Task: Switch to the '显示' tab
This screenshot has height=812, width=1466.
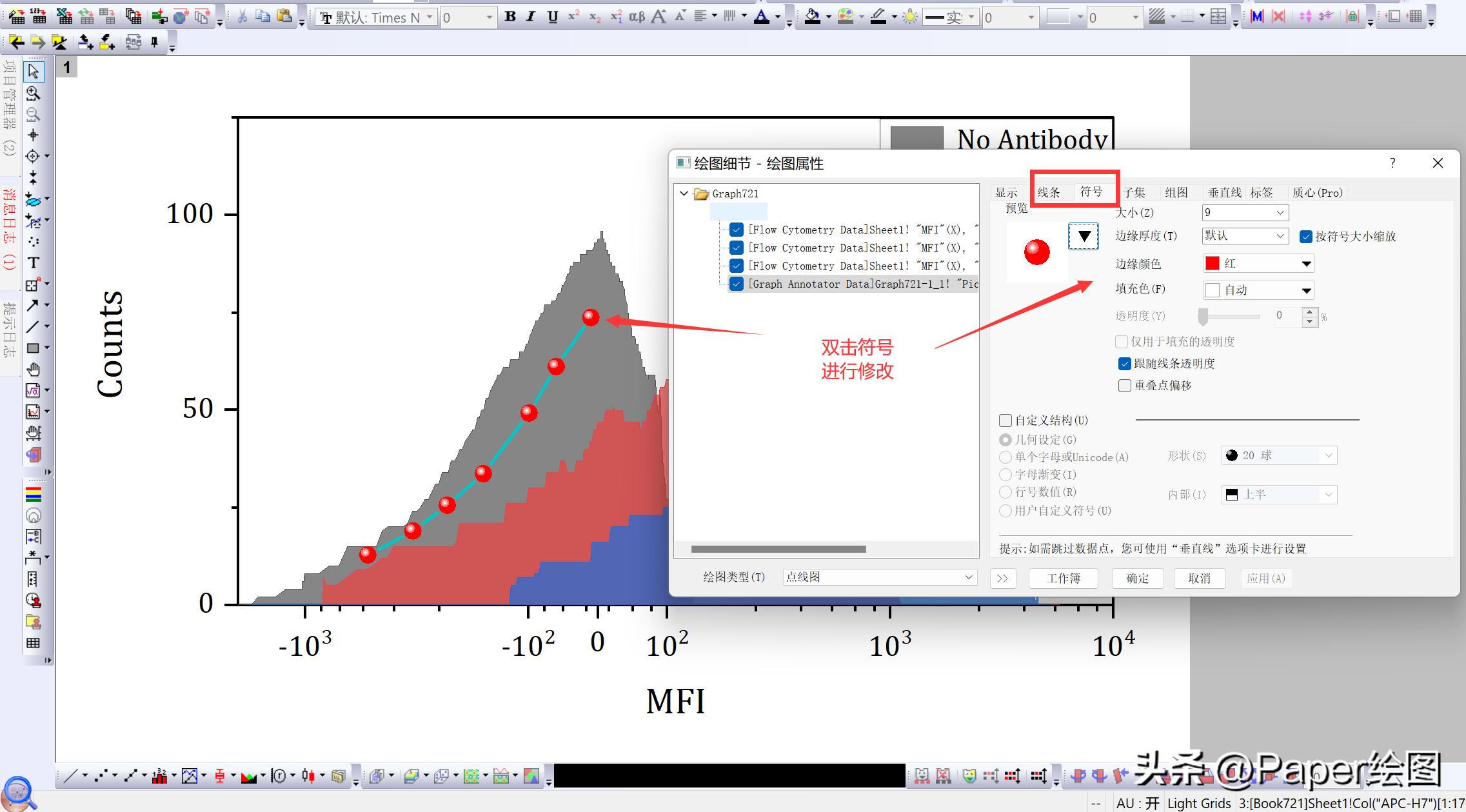Action: click(x=1006, y=193)
